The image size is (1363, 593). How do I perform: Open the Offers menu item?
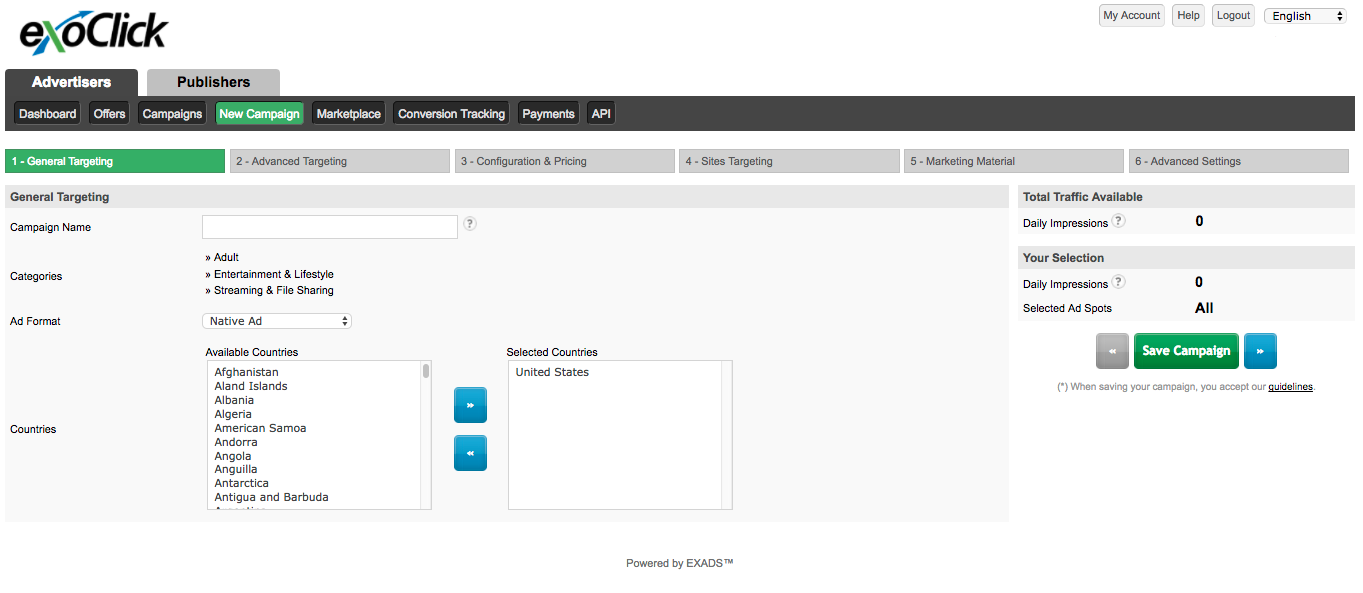(x=109, y=114)
